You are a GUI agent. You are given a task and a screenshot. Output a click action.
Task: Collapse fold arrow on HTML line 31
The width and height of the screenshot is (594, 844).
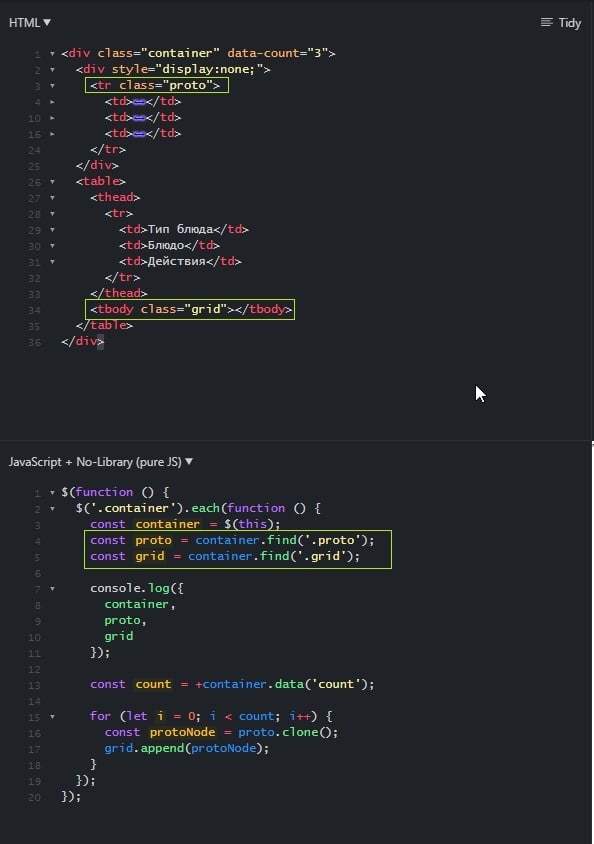pyautogui.click(x=52, y=262)
